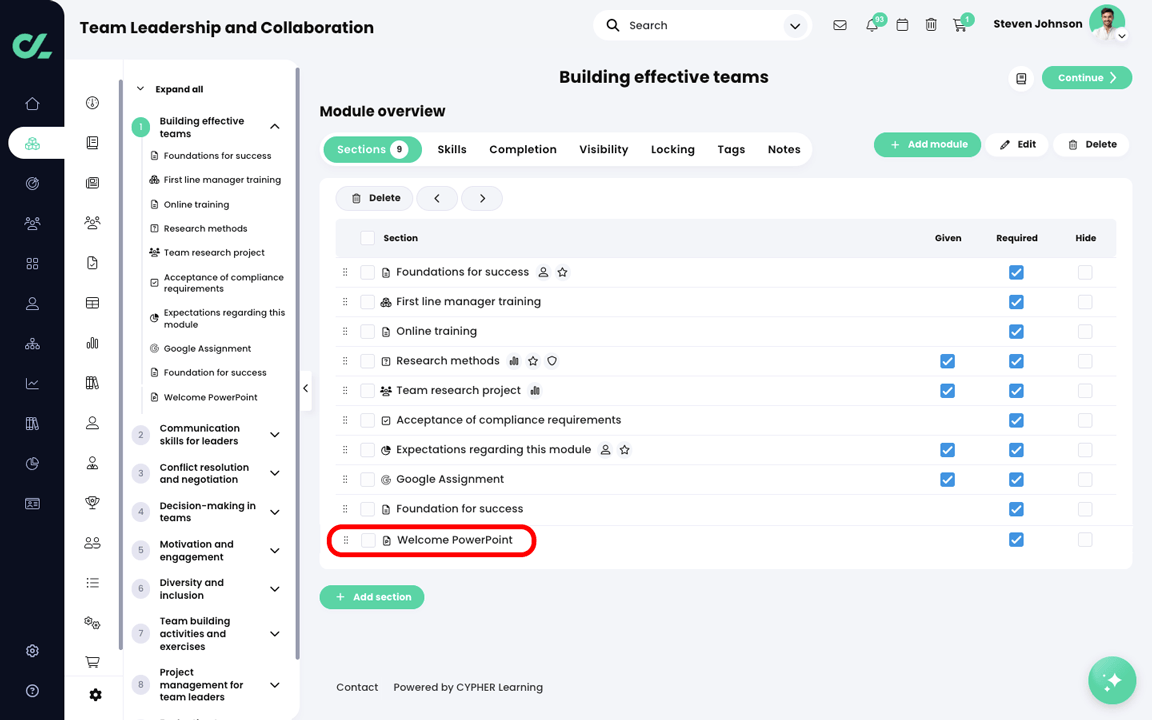The image size is (1152, 720).
Task: Click the CYPHER logo at top left
Action: (x=32, y=45)
